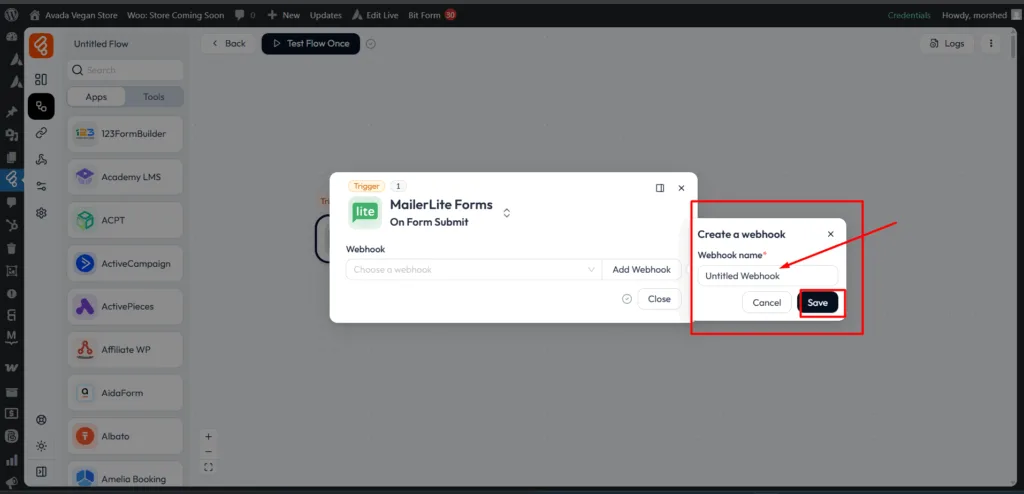Screen dimensions: 1024x494
Task: Click the Close button in trigger dialog
Action: click(659, 299)
